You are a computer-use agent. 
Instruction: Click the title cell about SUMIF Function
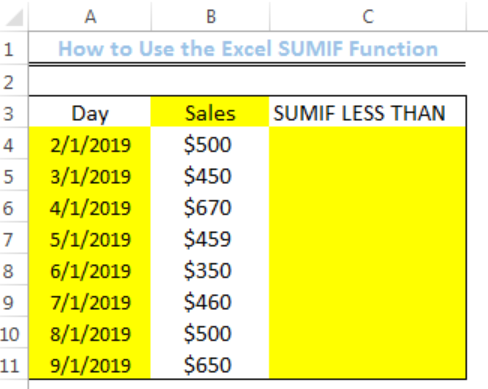click(248, 49)
